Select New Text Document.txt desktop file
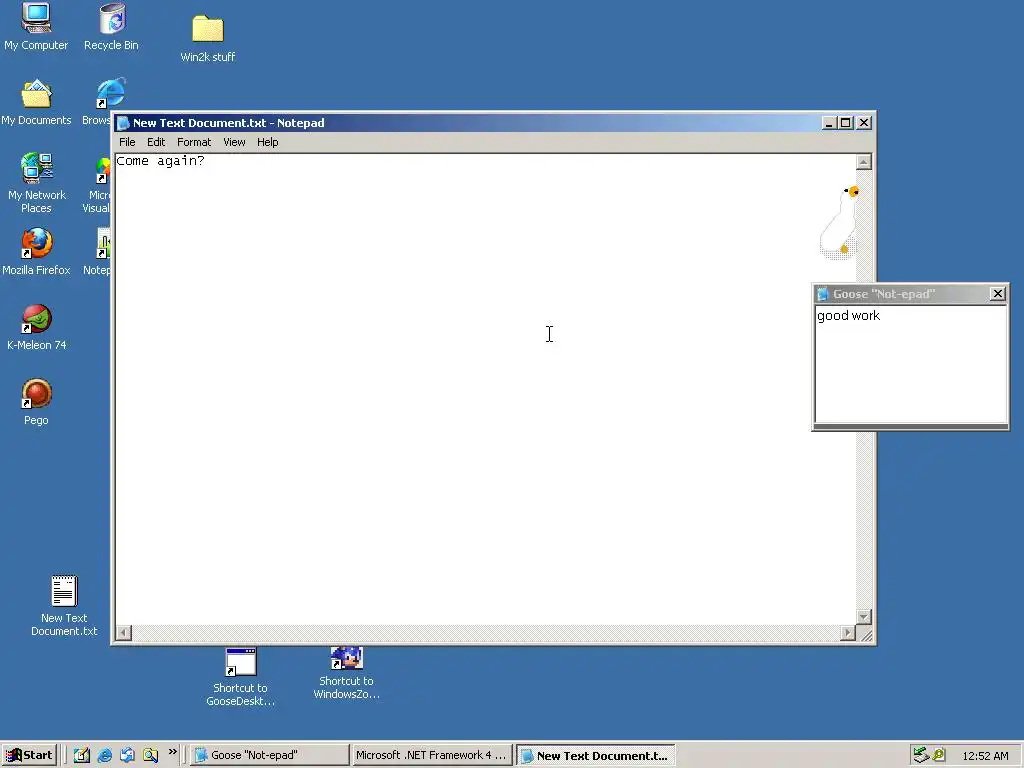 64,606
